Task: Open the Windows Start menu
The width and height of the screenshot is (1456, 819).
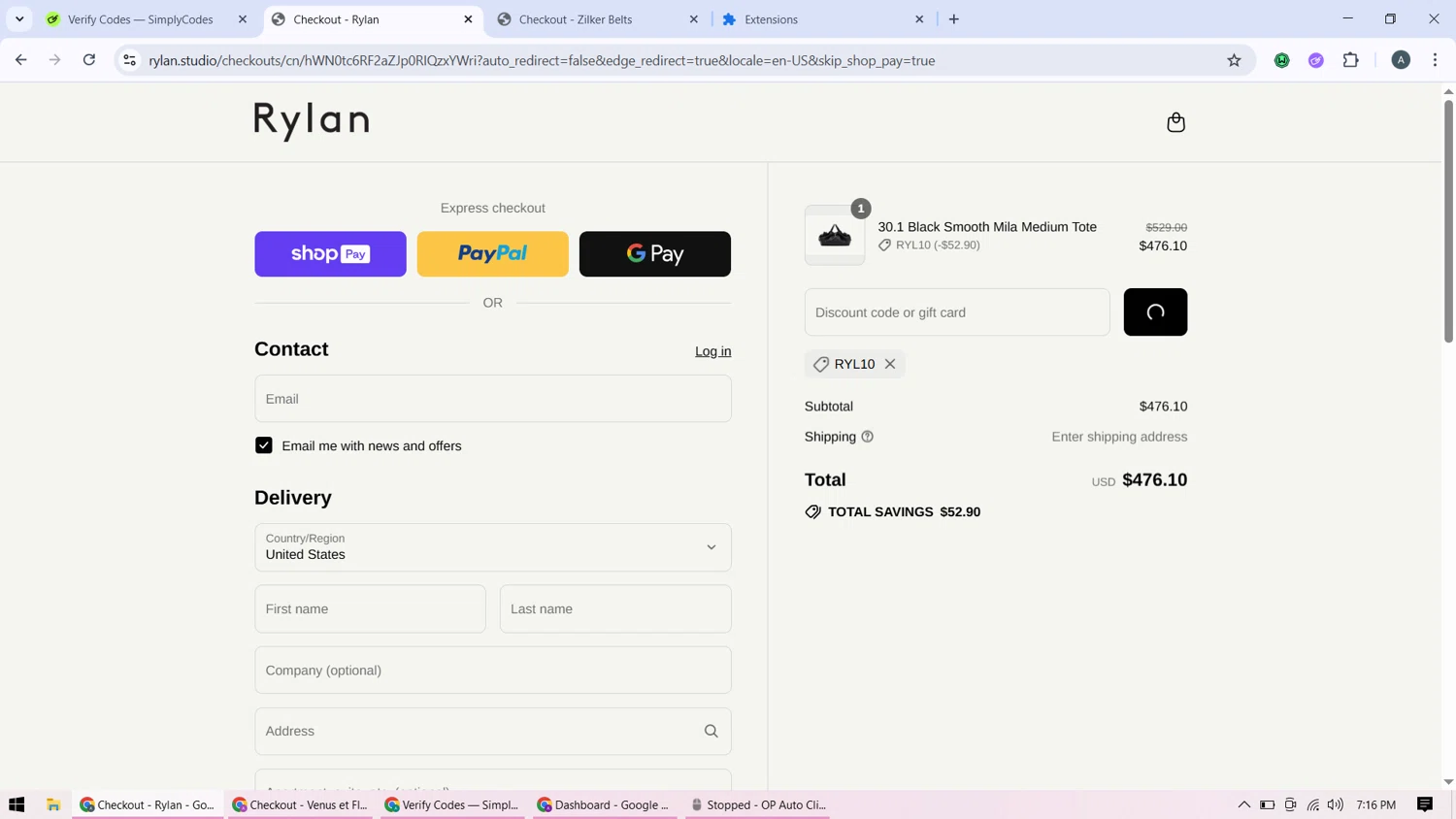Action: click(x=17, y=804)
